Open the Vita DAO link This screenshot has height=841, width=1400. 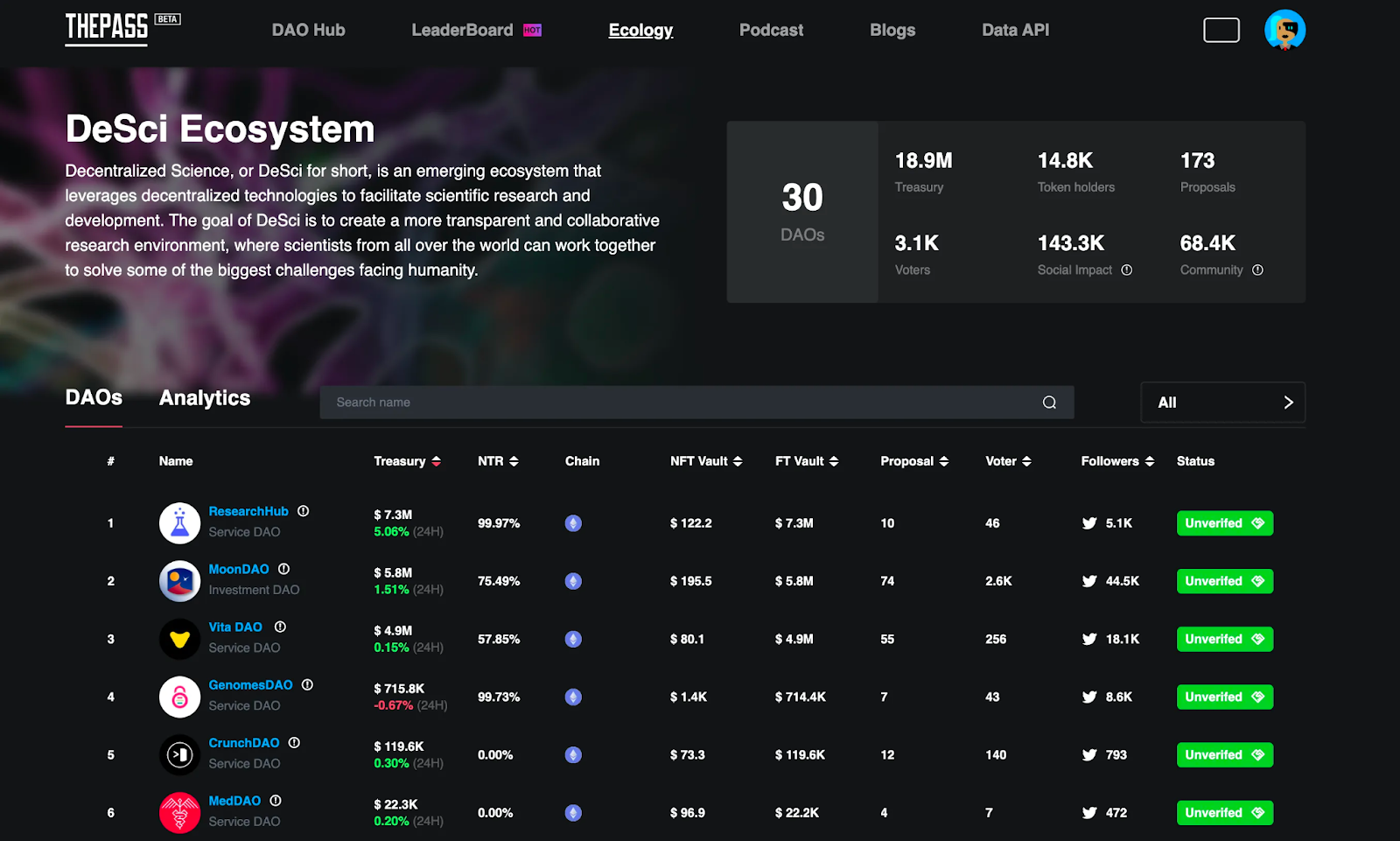[x=235, y=627]
